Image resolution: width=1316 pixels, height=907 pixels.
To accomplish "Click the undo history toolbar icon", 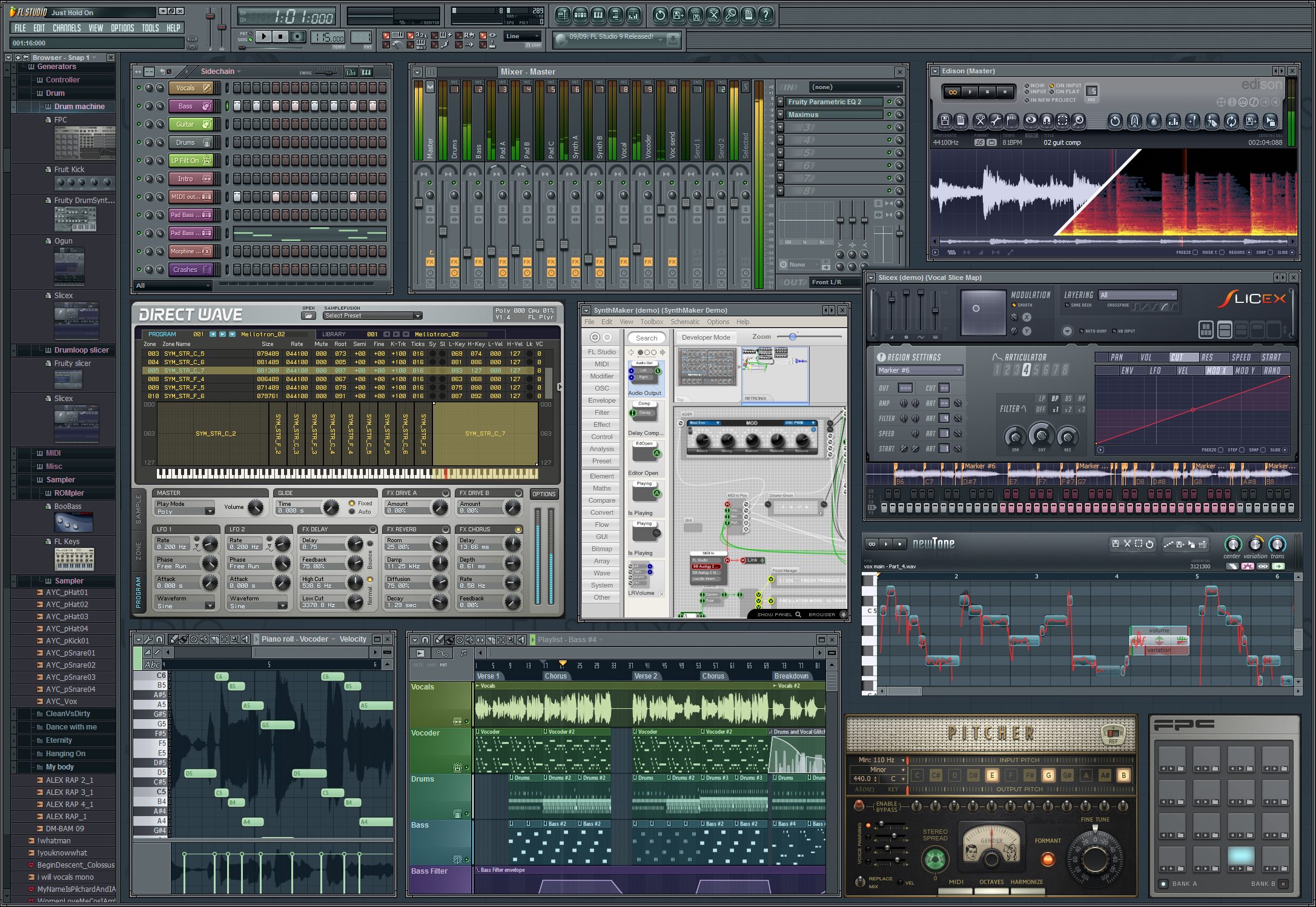I will point(660,15).
